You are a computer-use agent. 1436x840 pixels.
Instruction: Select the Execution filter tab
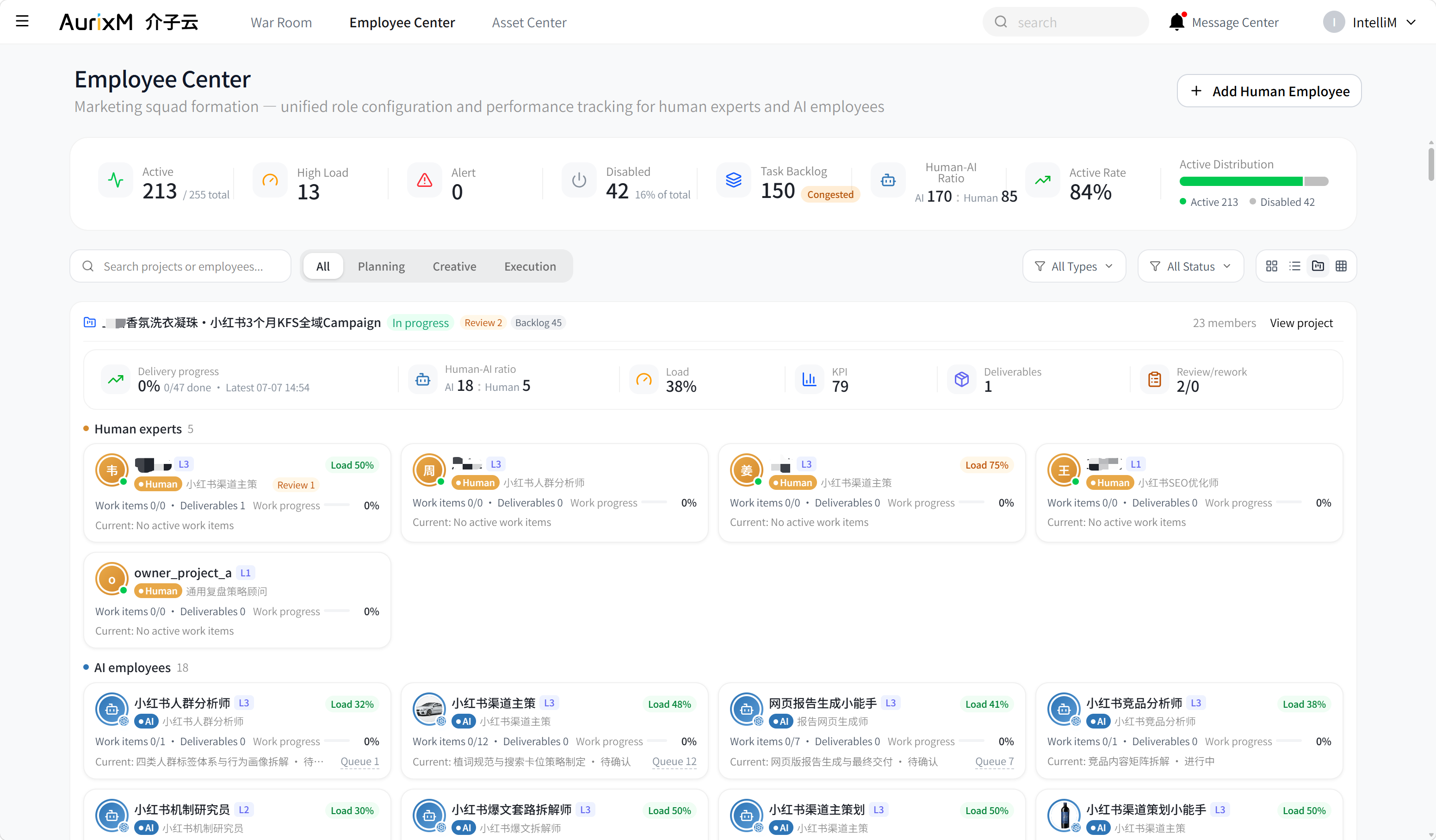(x=530, y=266)
